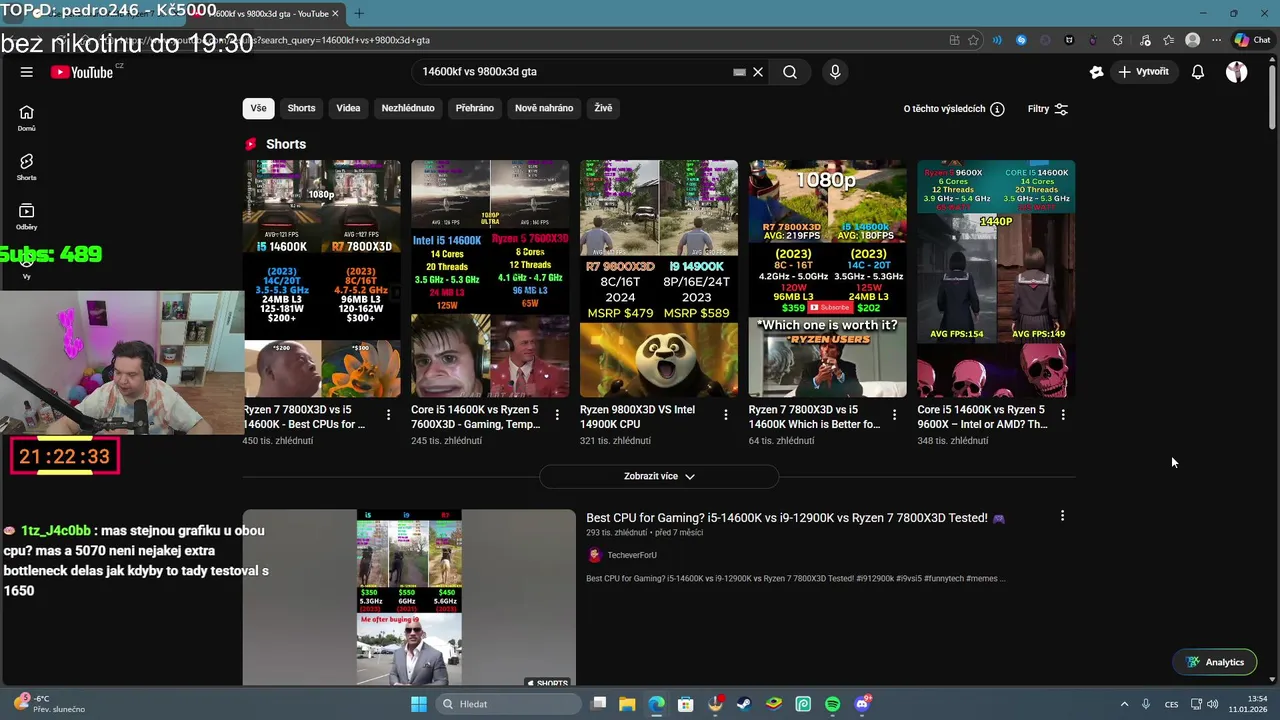Open options for the 9800X3D vs 14900K short
Screen dimensions: 1280x720
(726, 414)
